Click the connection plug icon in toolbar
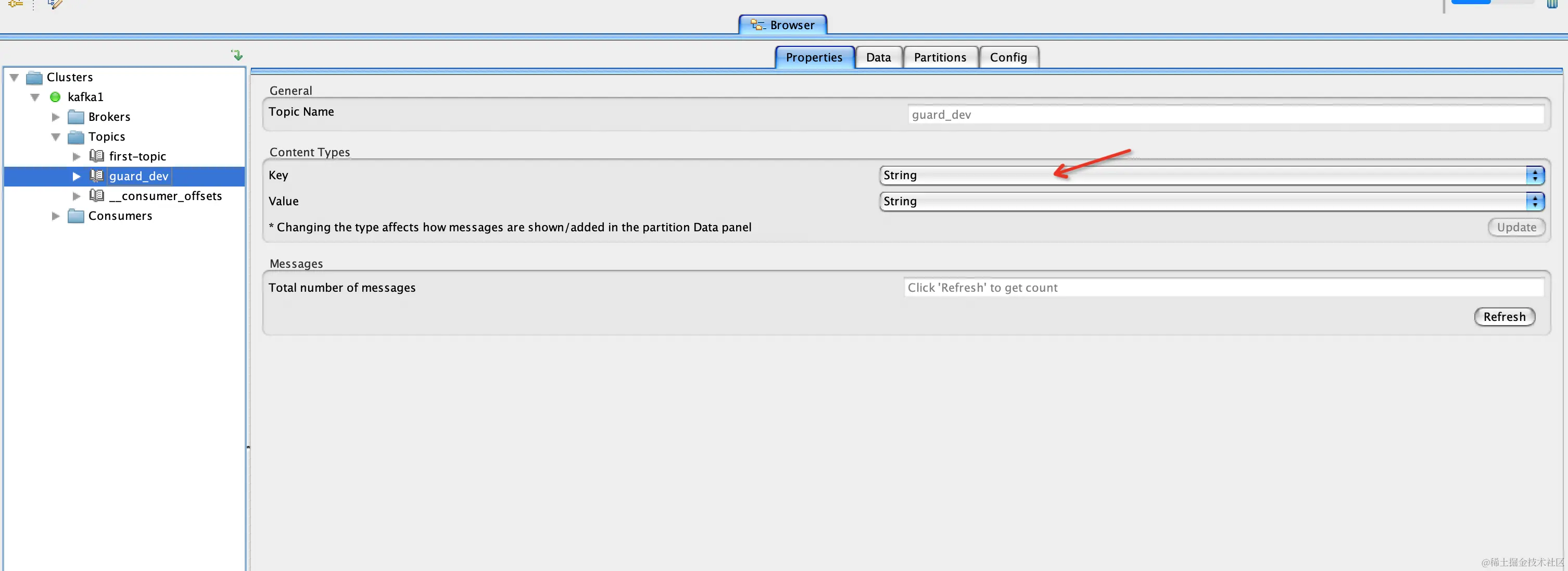The height and width of the screenshot is (571, 1568). [x=15, y=4]
